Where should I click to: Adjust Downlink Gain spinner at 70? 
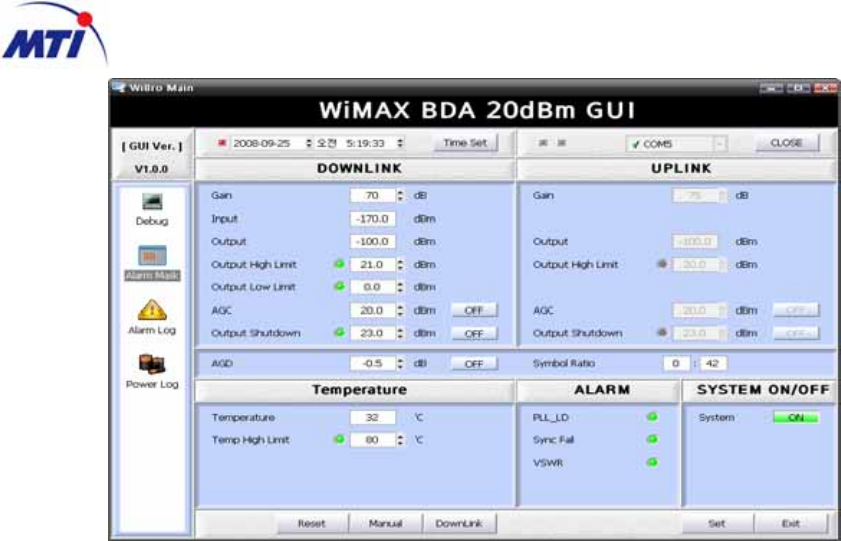[400, 196]
